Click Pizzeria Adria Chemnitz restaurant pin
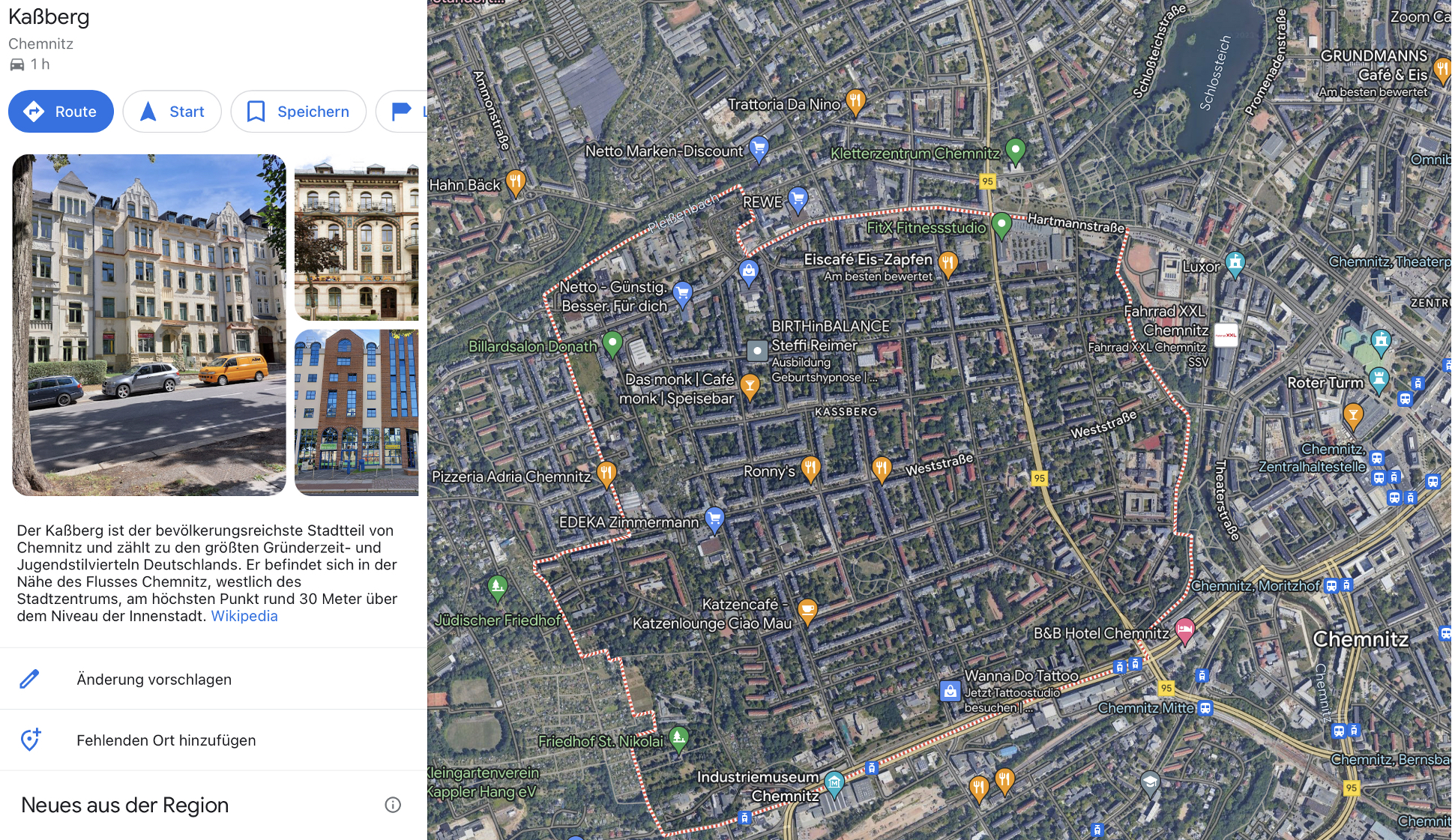Viewport: 1452px width, 840px height. [606, 473]
